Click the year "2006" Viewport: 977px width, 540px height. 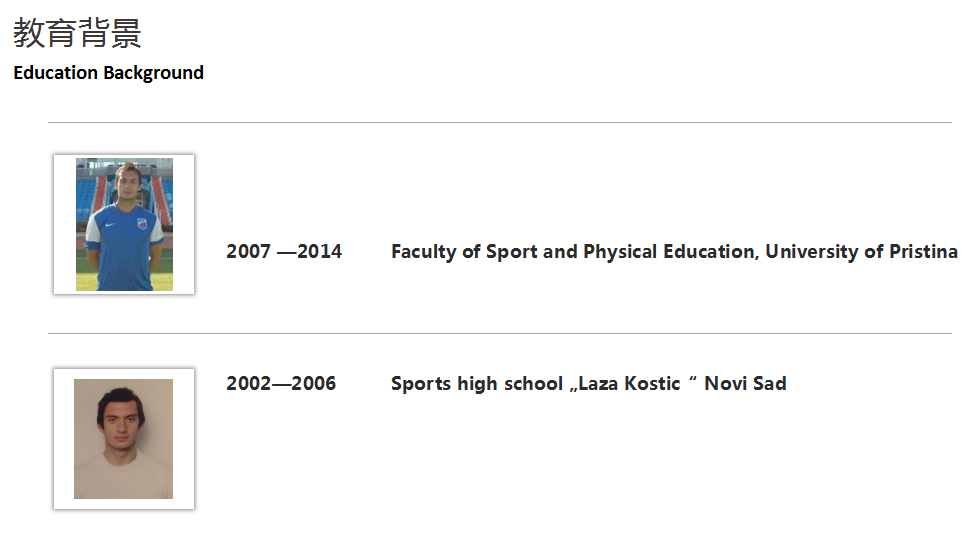(314, 384)
